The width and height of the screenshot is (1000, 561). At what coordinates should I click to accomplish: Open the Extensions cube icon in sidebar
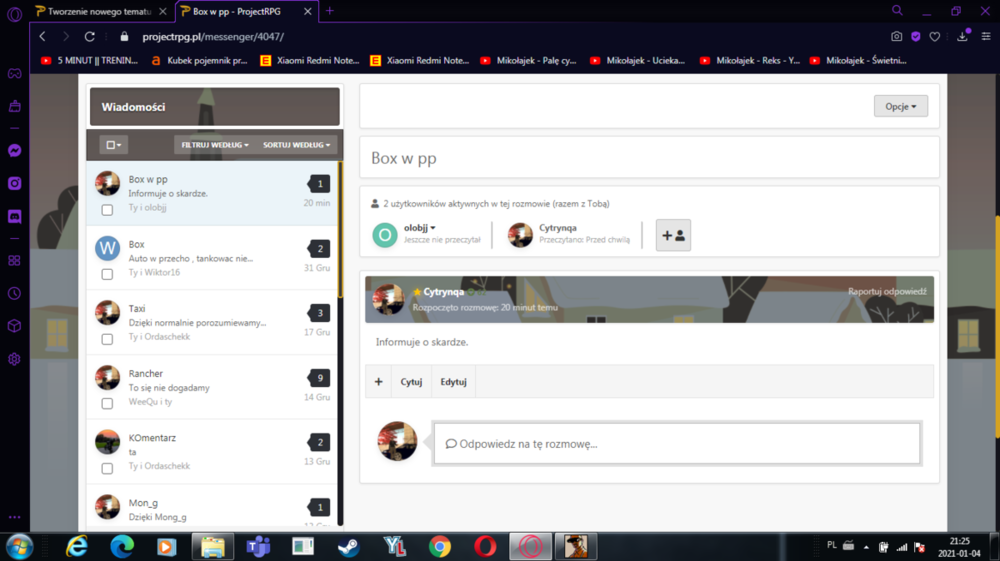point(15,326)
